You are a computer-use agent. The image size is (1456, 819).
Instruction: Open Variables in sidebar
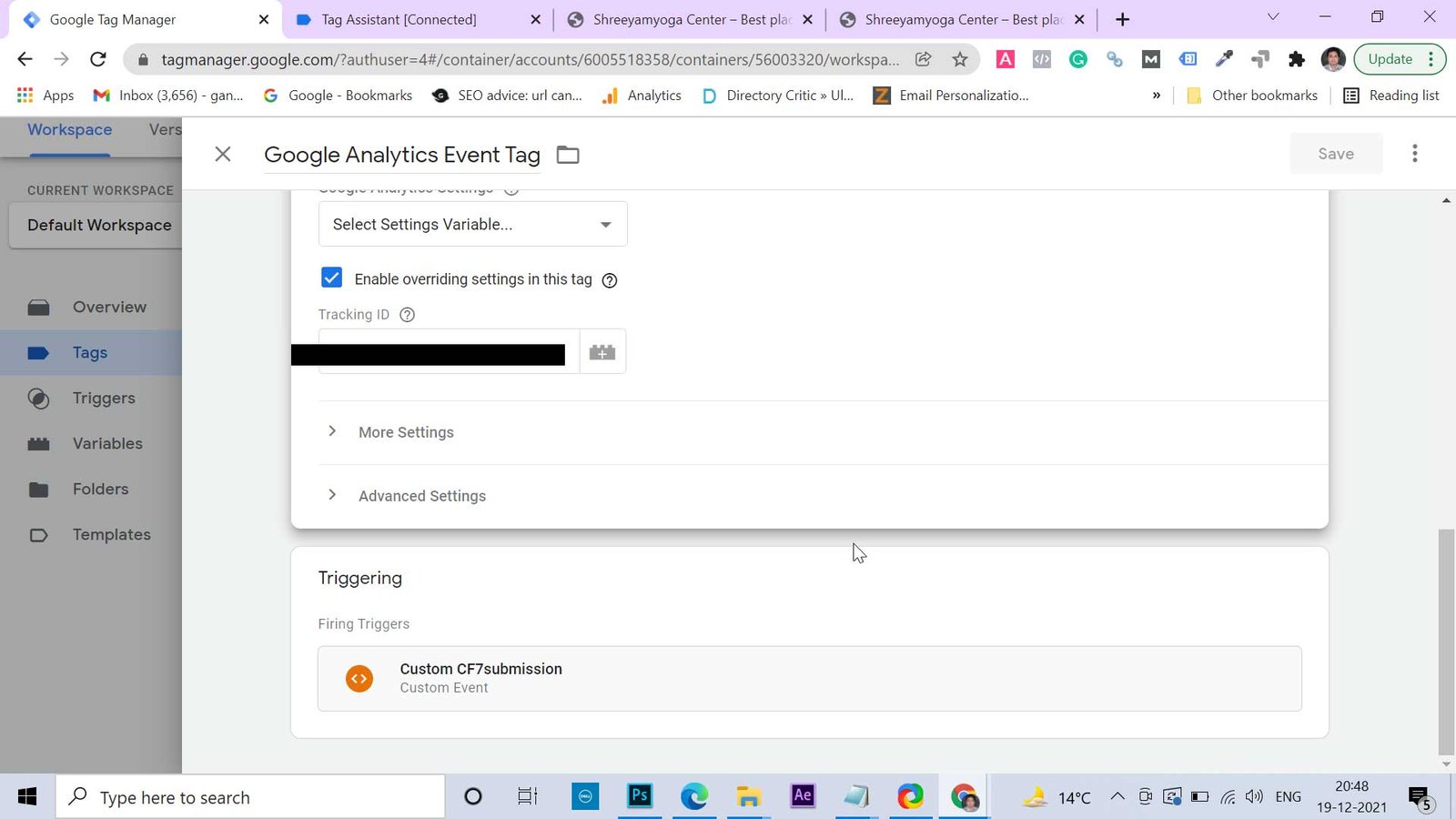click(91, 443)
